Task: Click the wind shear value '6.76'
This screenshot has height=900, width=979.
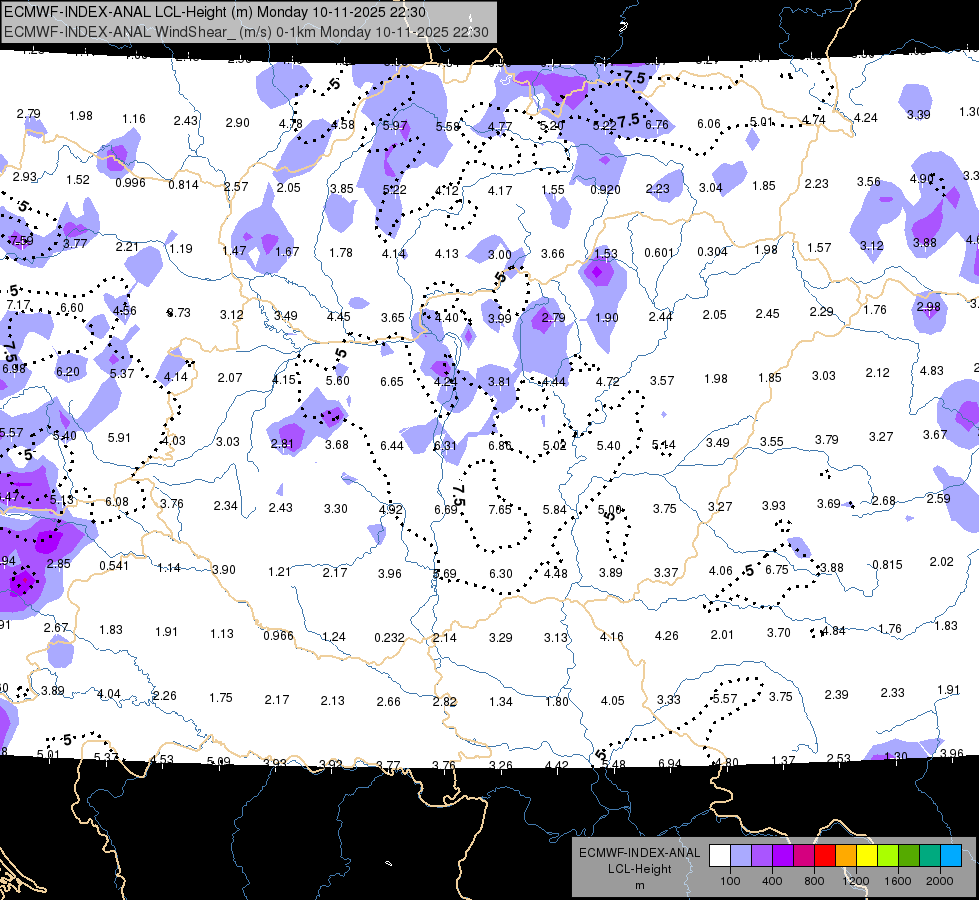Action: click(x=657, y=125)
